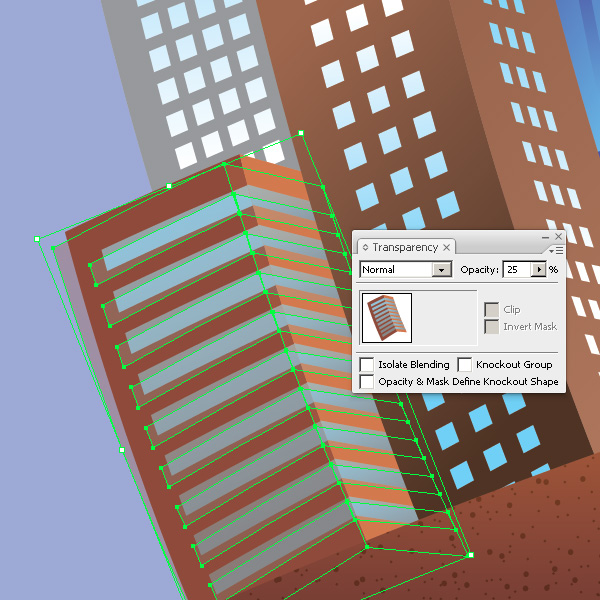Select the building artwork thumbnail
The image size is (600, 600).
[x=387, y=318]
